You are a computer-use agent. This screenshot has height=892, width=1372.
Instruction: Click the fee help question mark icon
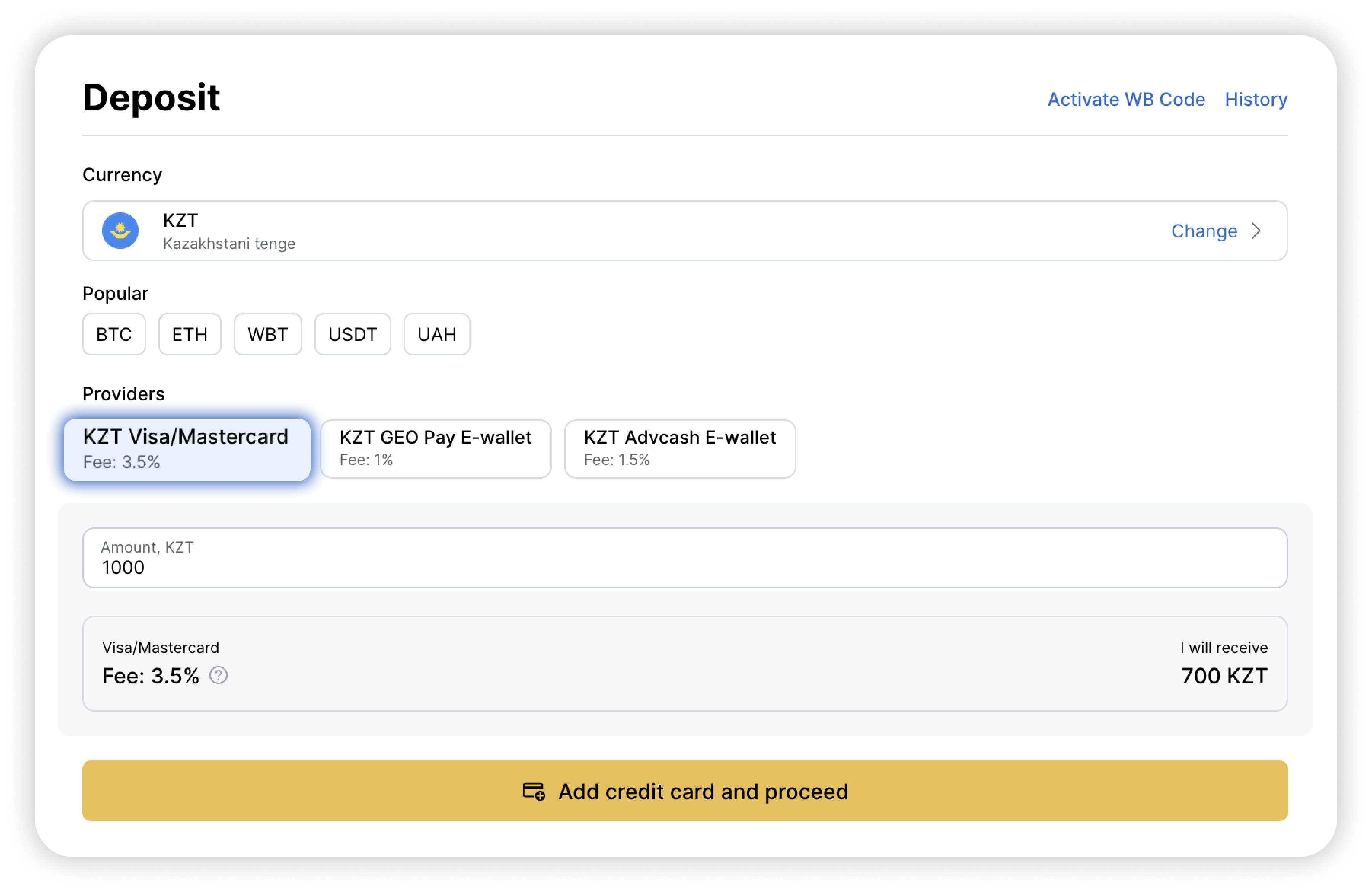click(219, 675)
